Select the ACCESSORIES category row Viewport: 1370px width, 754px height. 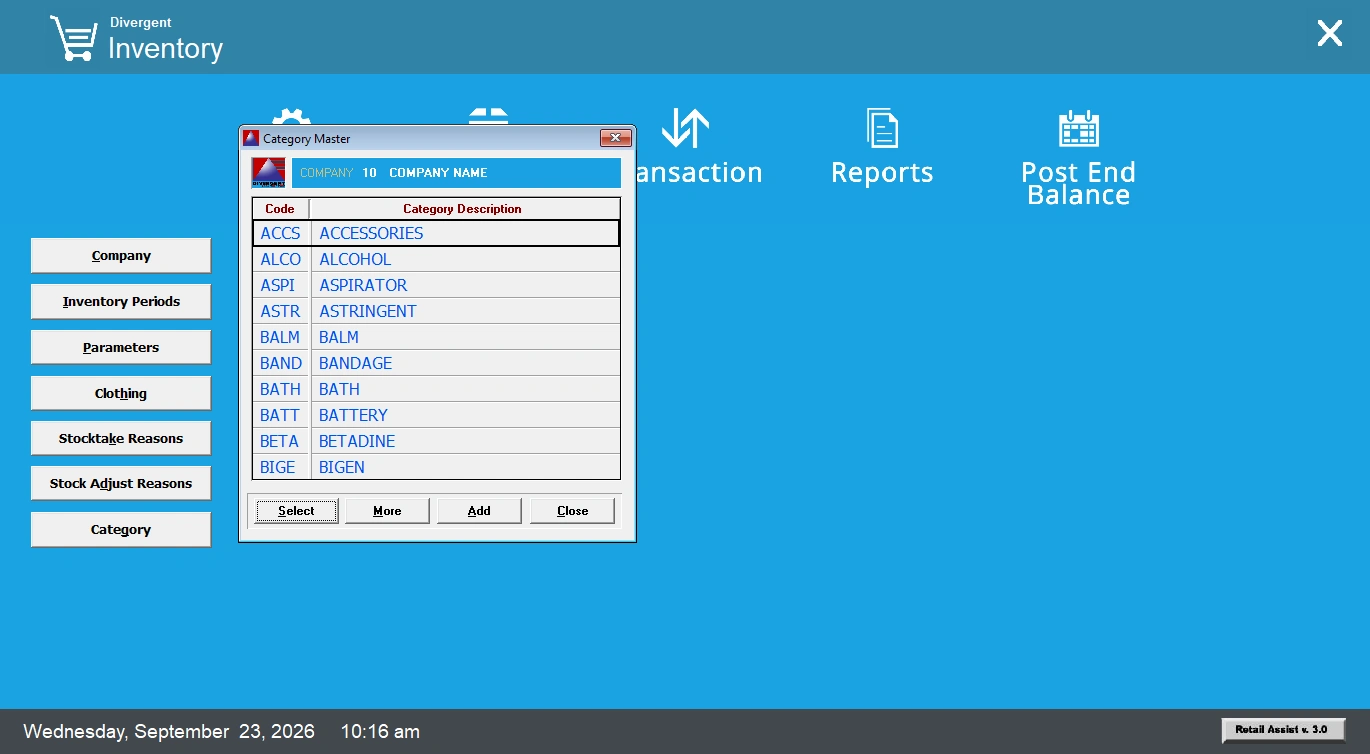tap(436, 233)
